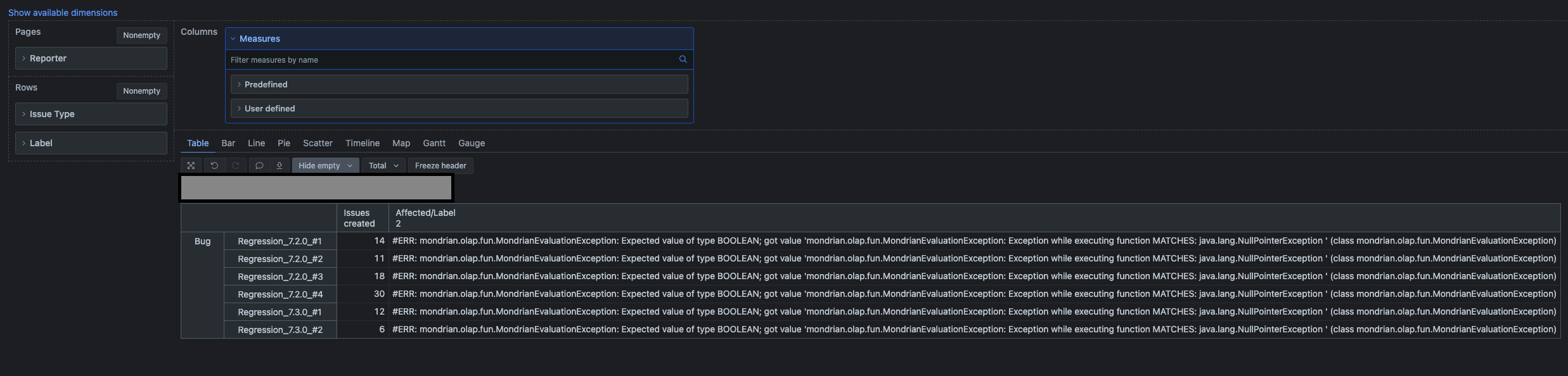Expand the User defined measures group
Image resolution: width=1568 pixels, height=376 pixels.
pos(459,108)
